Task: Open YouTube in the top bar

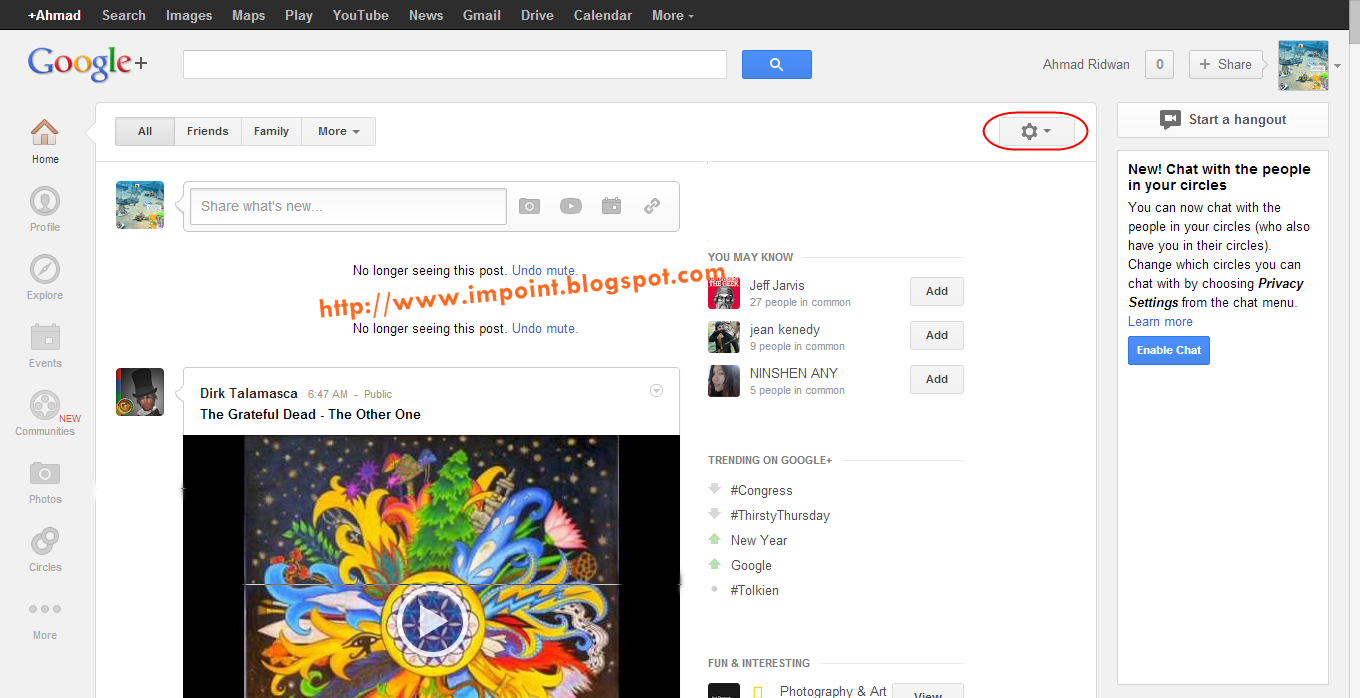Action: click(361, 15)
